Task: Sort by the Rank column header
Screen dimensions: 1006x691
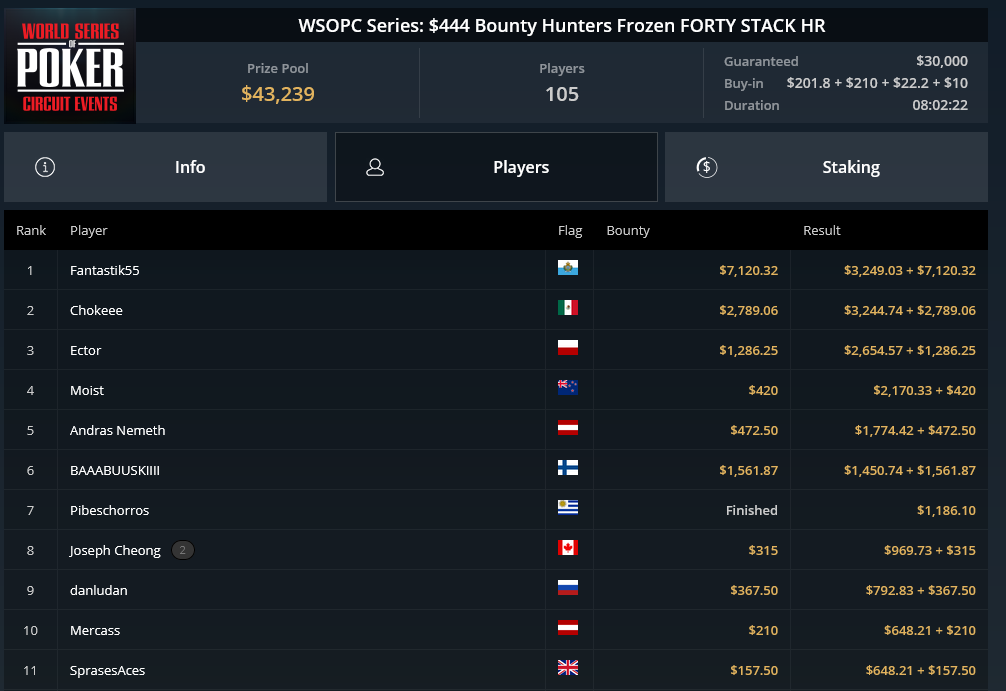Action: (x=31, y=230)
